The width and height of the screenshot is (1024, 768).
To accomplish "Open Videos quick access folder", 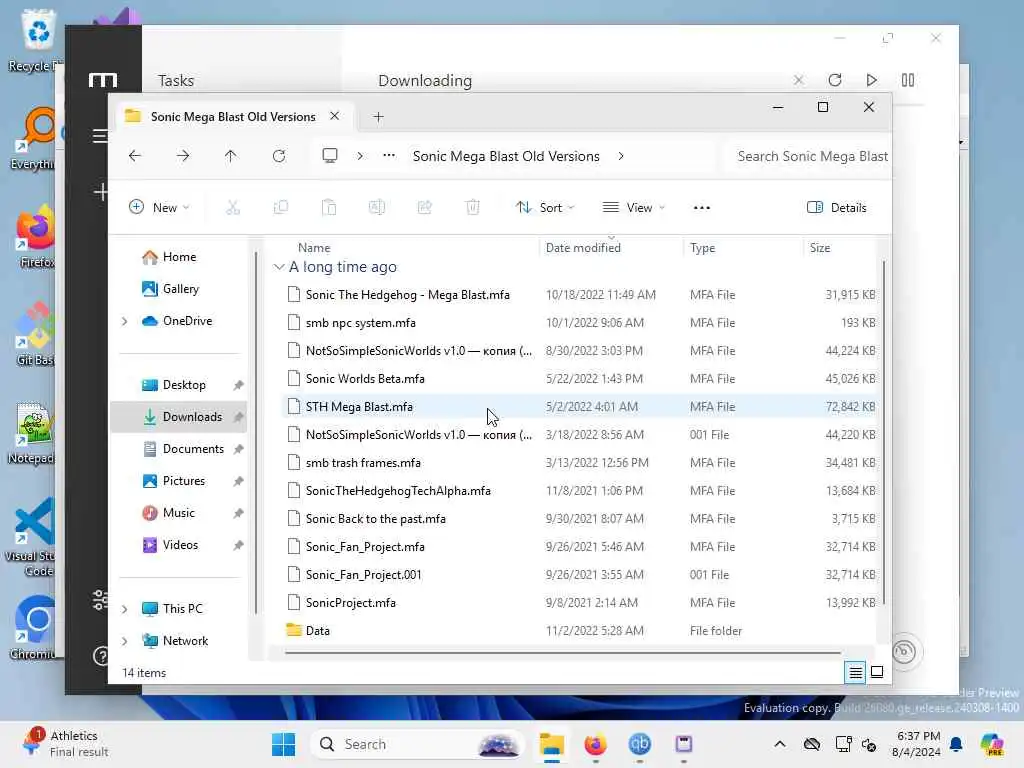I will [182, 545].
